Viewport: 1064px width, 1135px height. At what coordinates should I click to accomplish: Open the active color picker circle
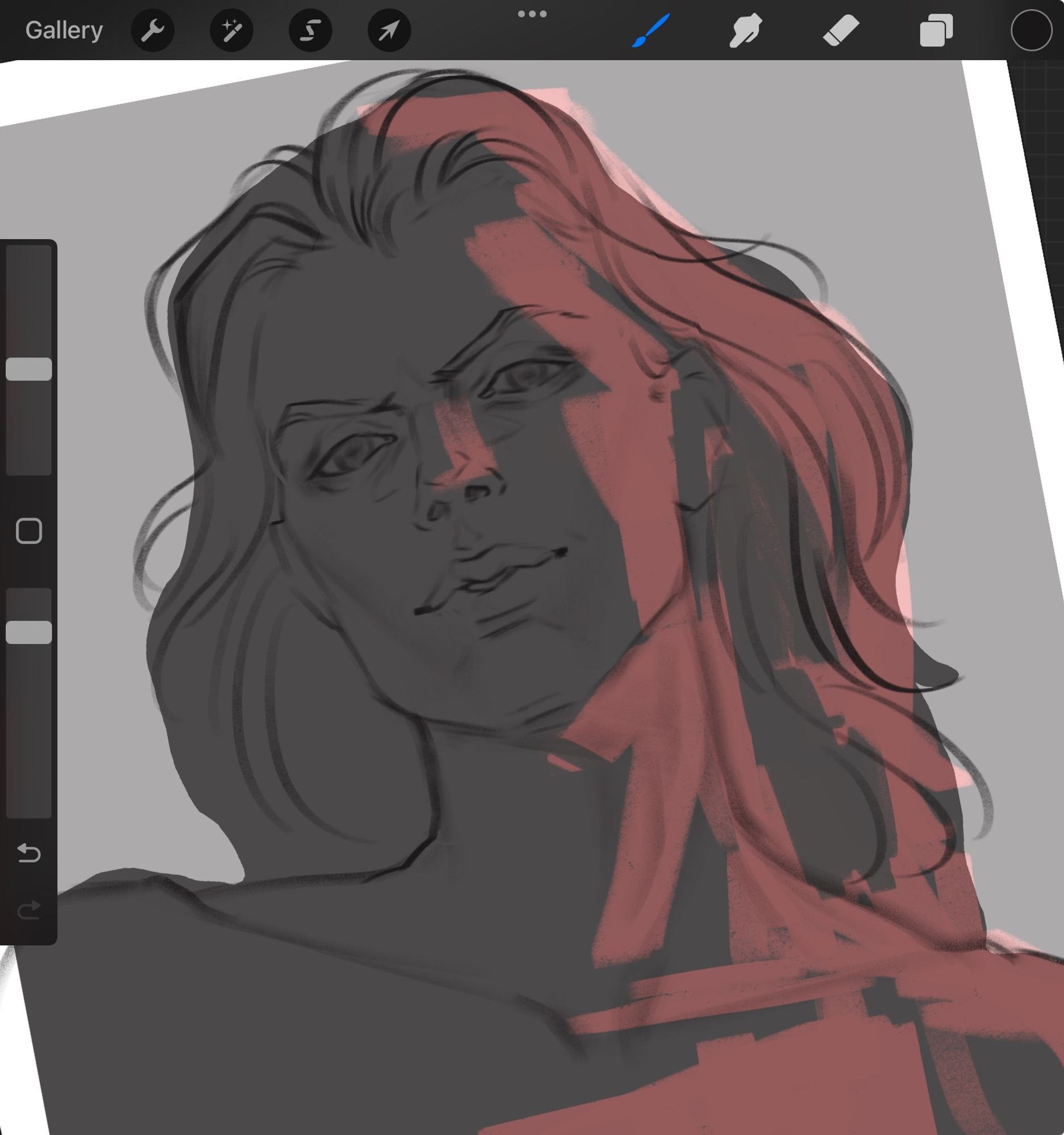click(1031, 30)
